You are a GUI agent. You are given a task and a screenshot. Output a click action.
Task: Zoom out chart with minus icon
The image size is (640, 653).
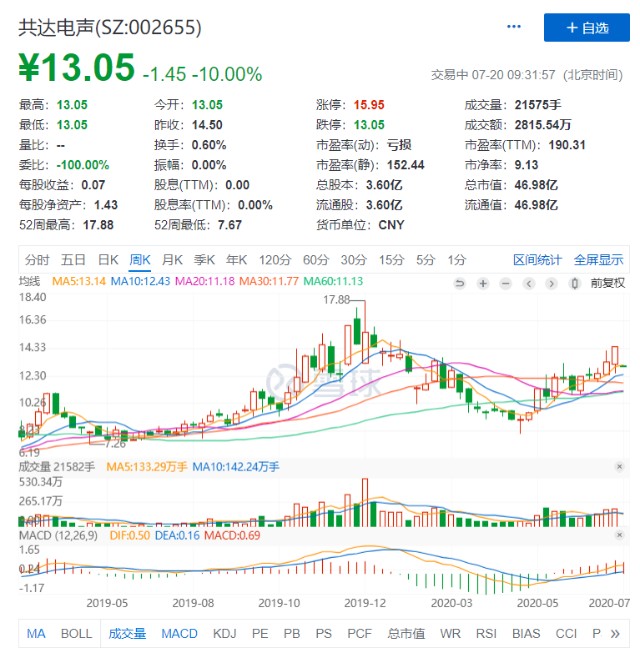(x=506, y=283)
